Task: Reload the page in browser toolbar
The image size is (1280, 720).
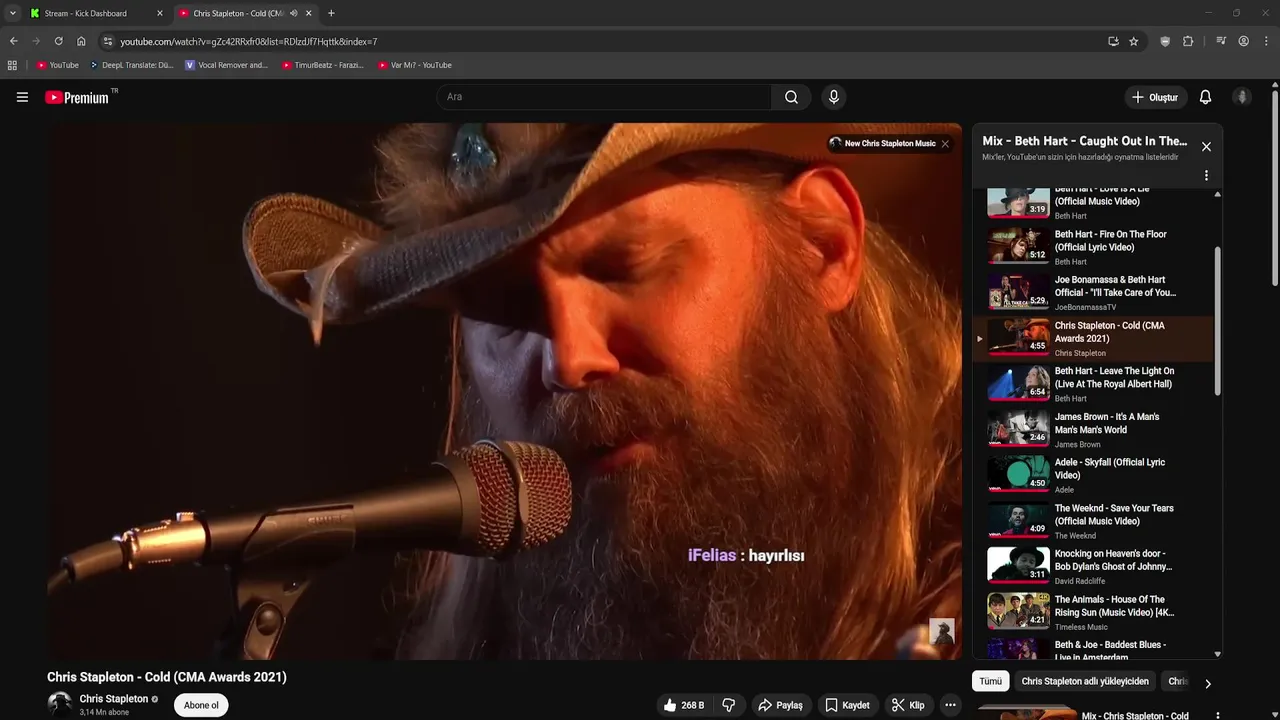Action: pos(58,41)
